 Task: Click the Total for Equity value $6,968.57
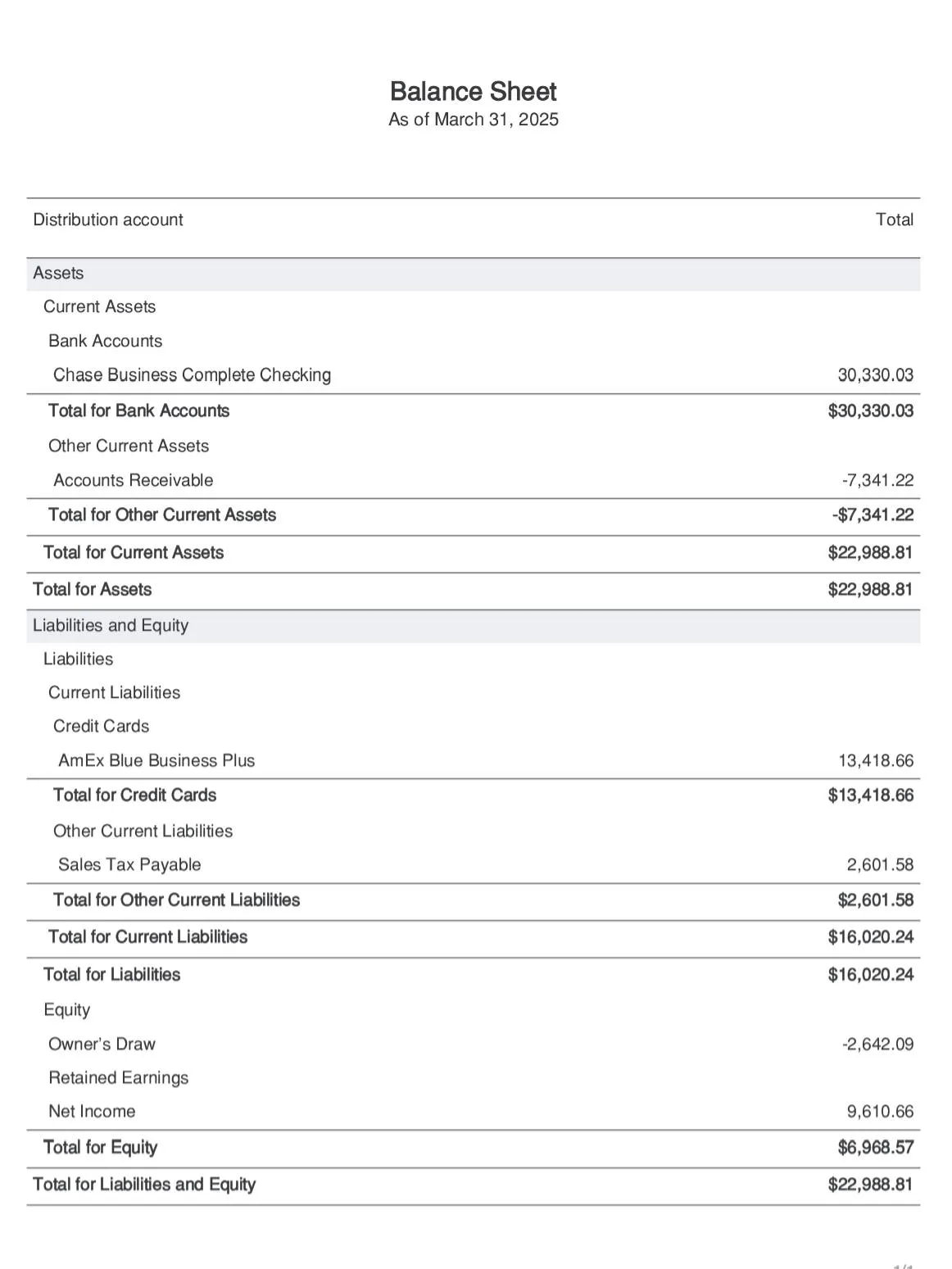click(x=875, y=1148)
